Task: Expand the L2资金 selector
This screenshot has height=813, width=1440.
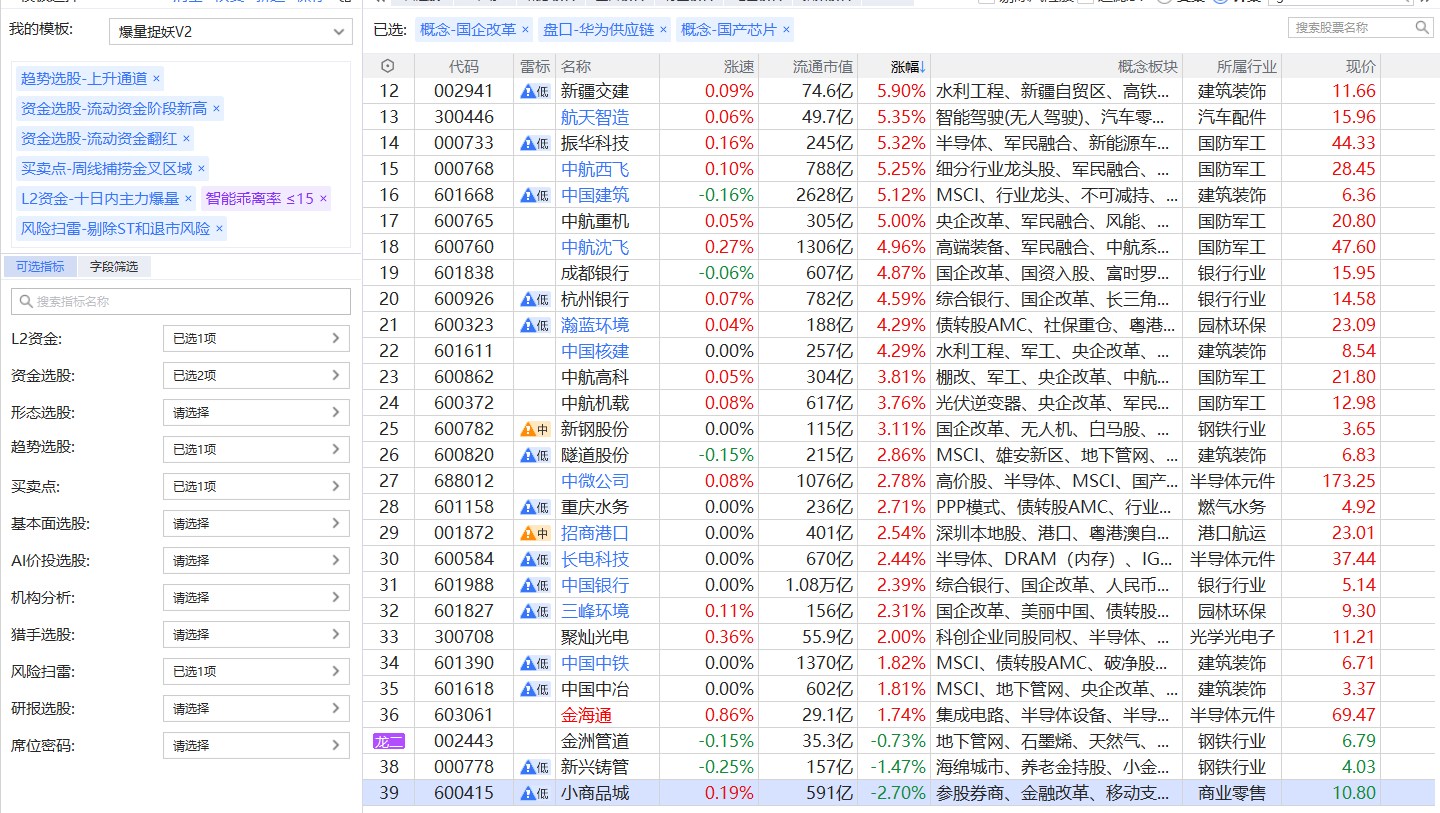Action: click(x=256, y=339)
